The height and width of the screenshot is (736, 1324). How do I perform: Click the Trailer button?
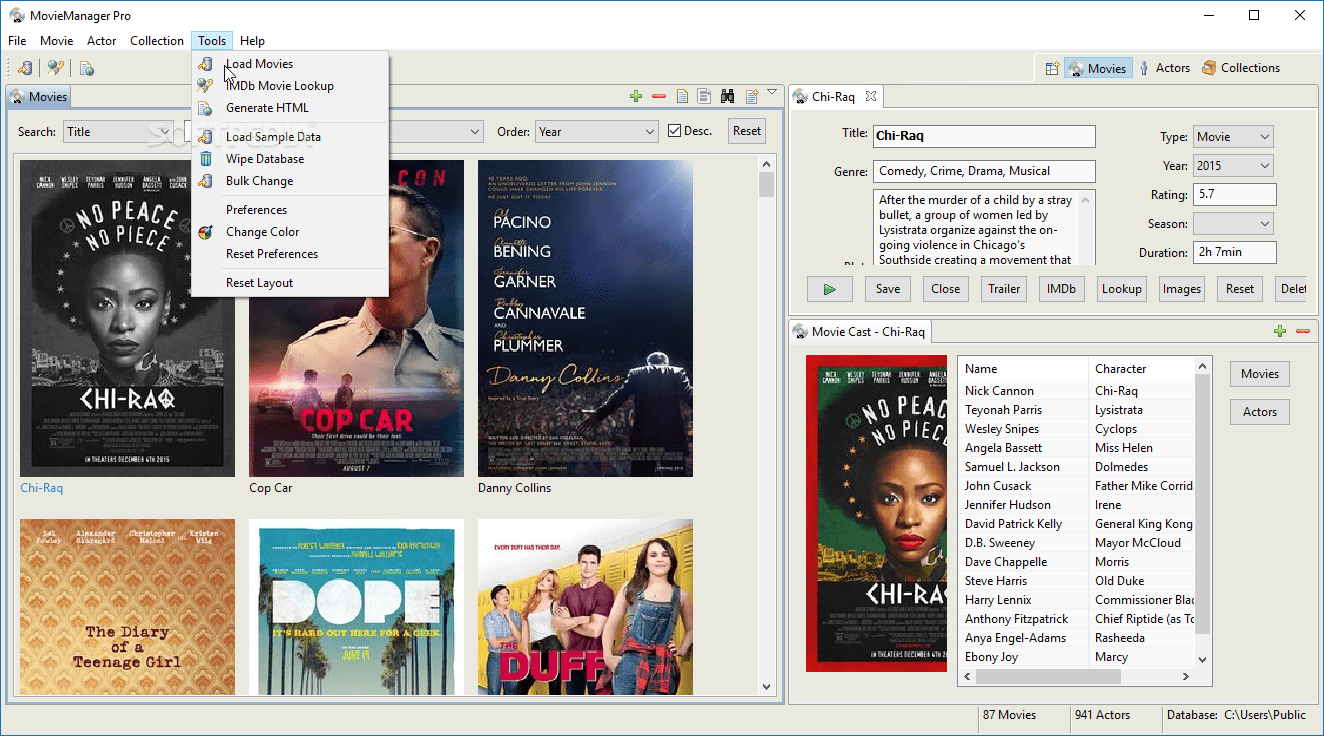click(x=1004, y=289)
